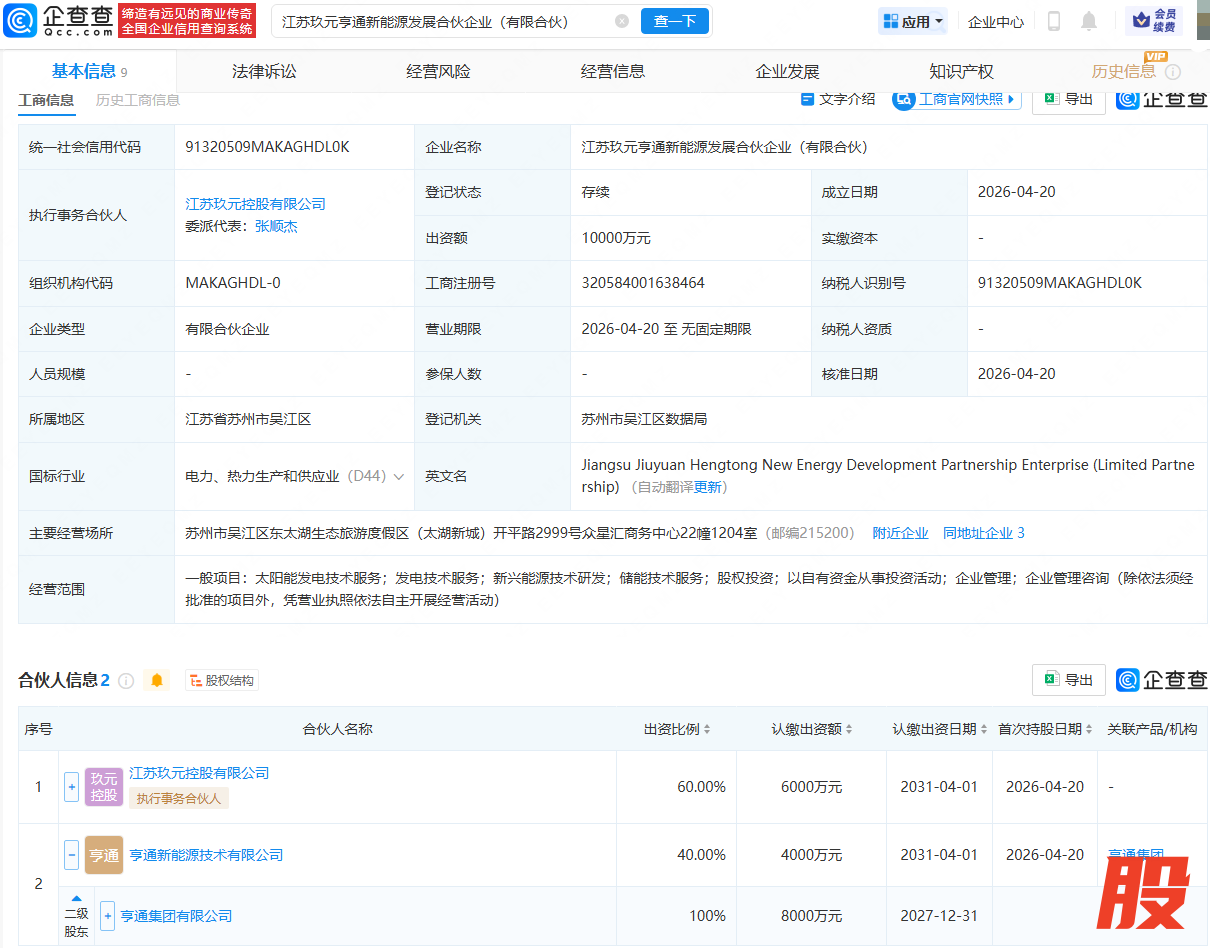Open notifications bell in the header
Screen dimensions: 1210x948
coord(1089,21)
